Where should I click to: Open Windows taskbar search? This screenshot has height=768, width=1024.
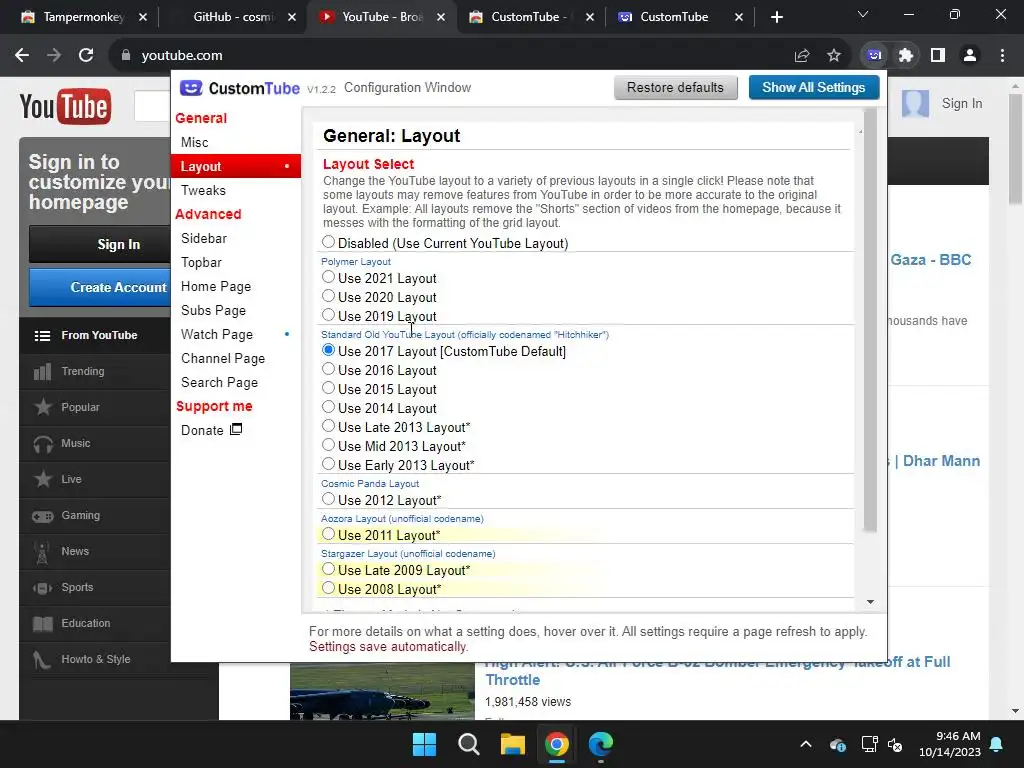tap(468, 744)
